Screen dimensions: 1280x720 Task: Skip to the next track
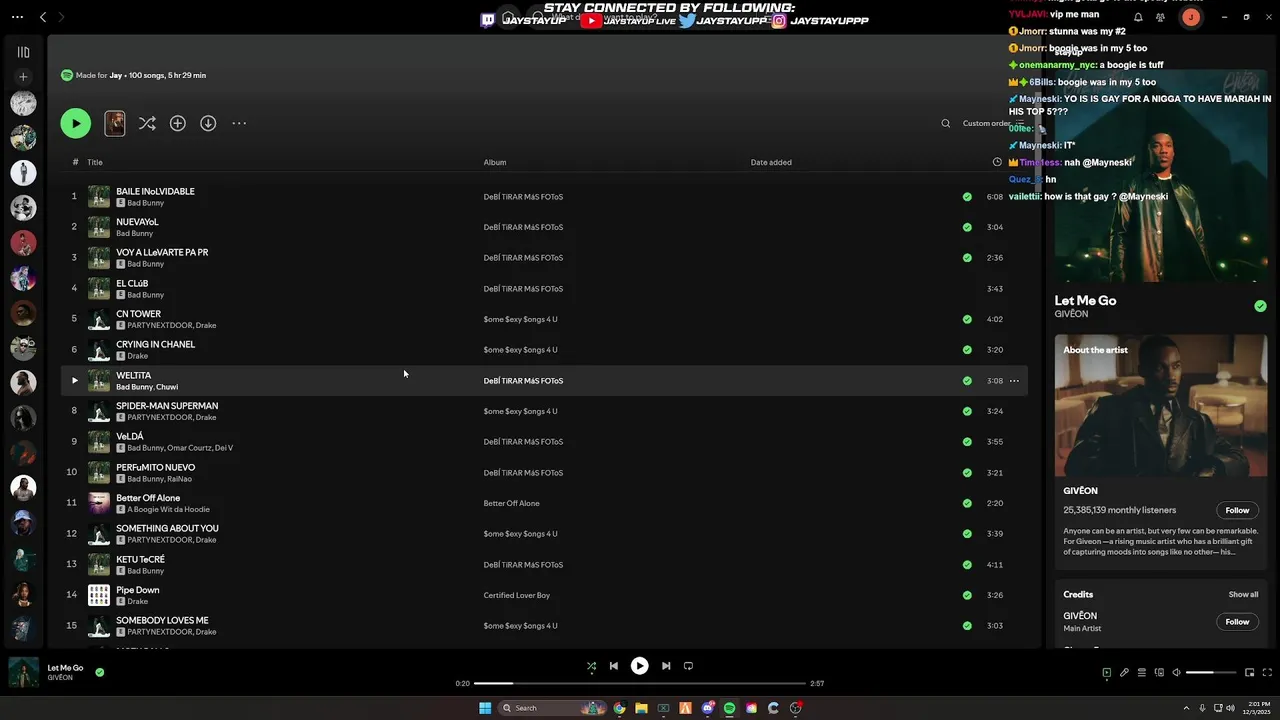(666, 666)
